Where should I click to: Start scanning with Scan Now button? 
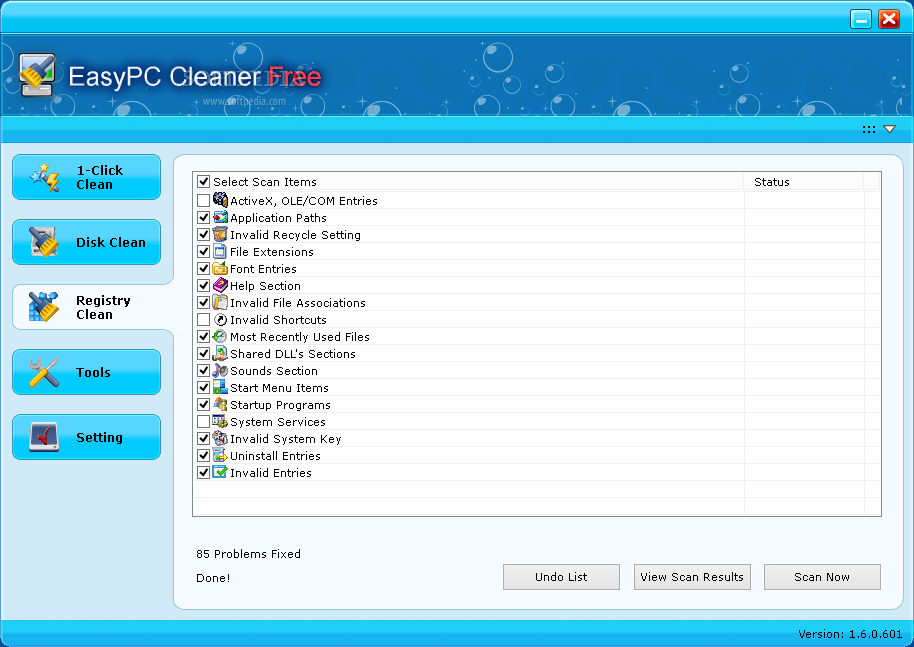pyautogui.click(x=822, y=576)
